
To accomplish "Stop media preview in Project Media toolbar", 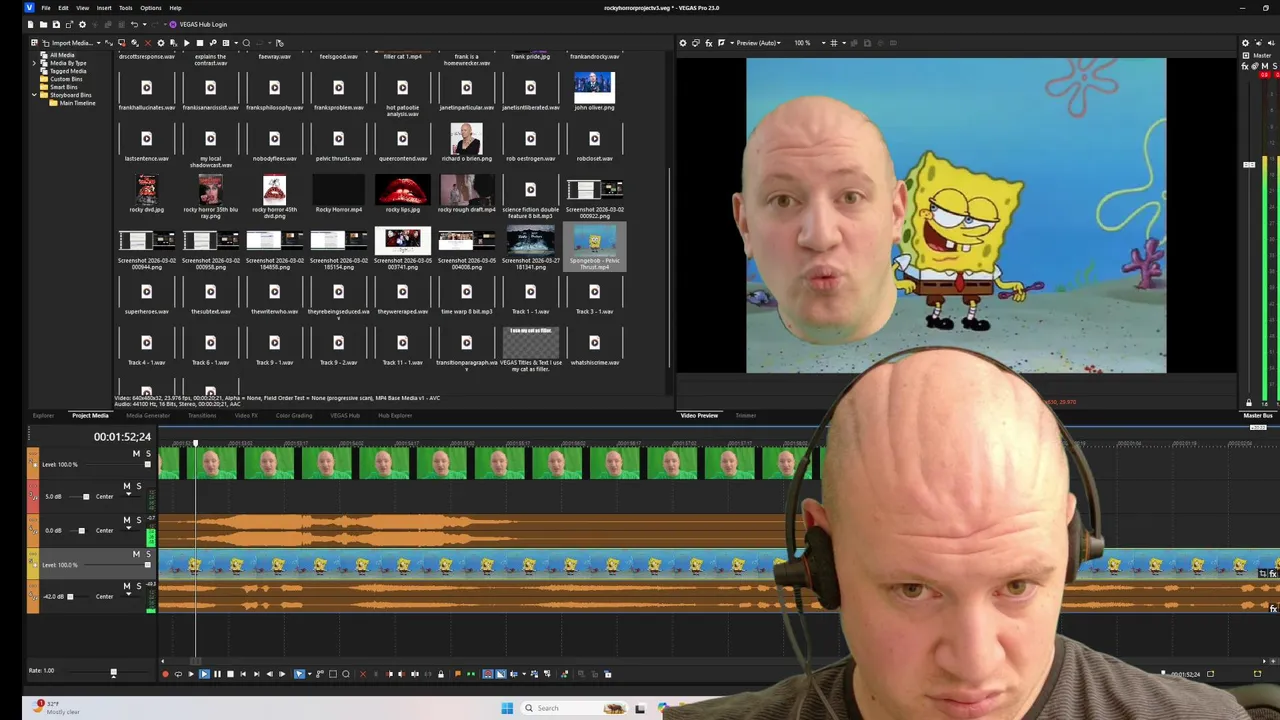I will click(x=200, y=43).
